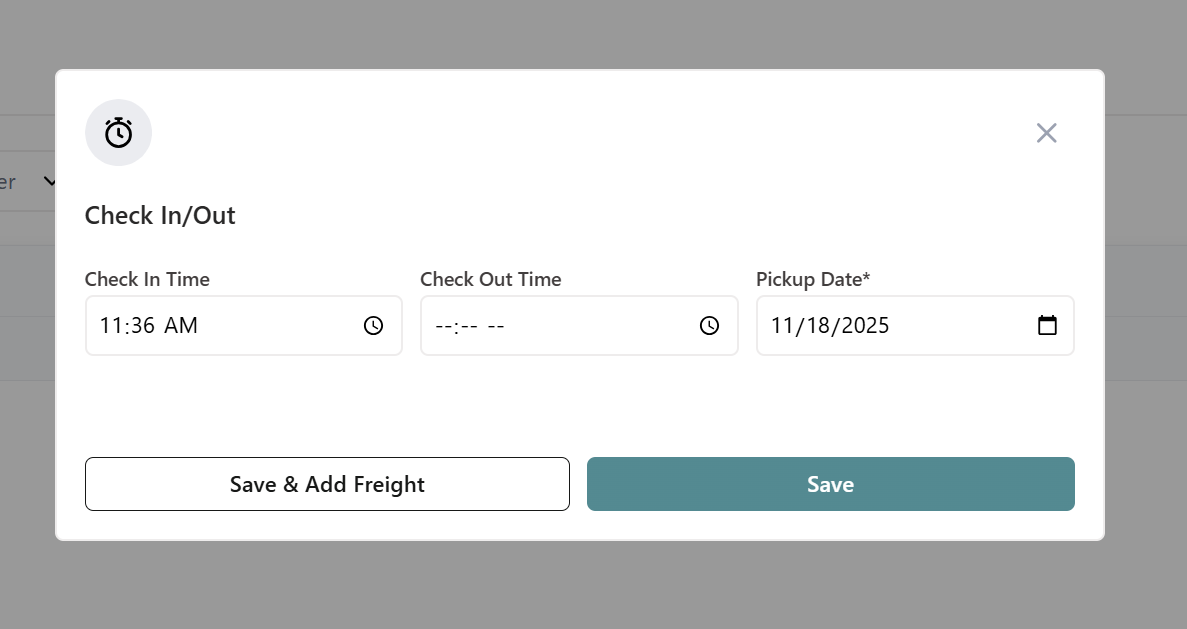Open the Check In Time clock picker
This screenshot has height=629, width=1187.
(x=373, y=325)
